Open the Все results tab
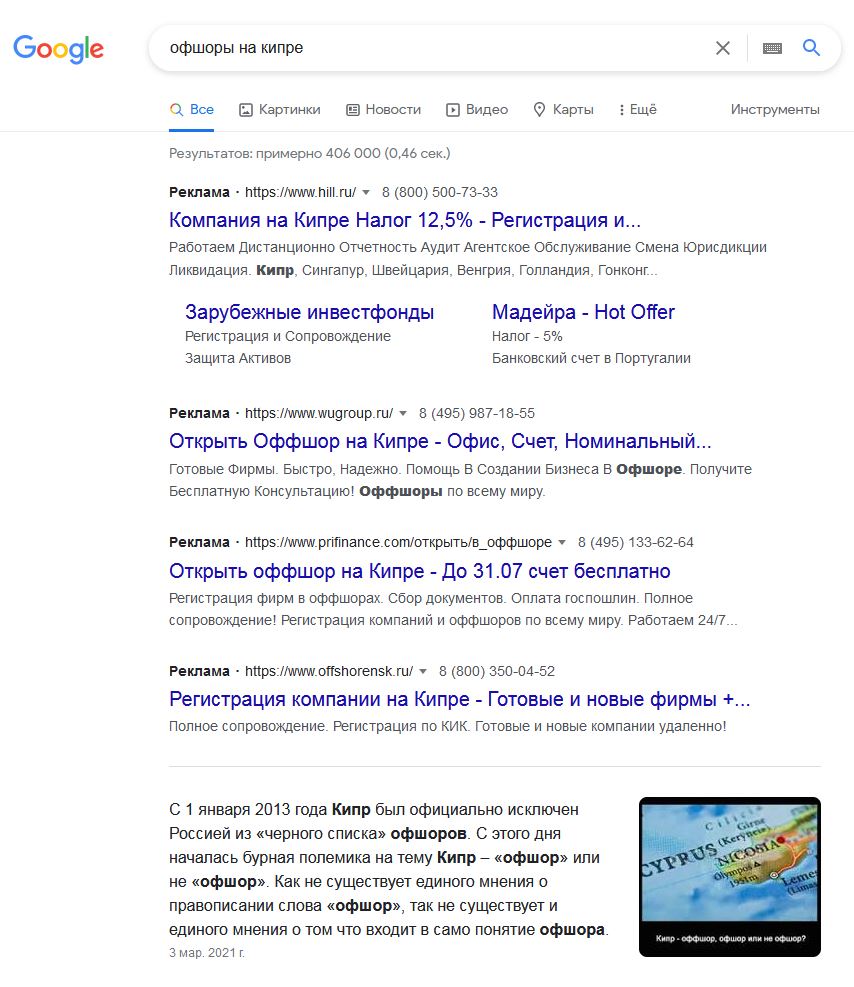The height and width of the screenshot is (987, 854). (x=192, y=110)
